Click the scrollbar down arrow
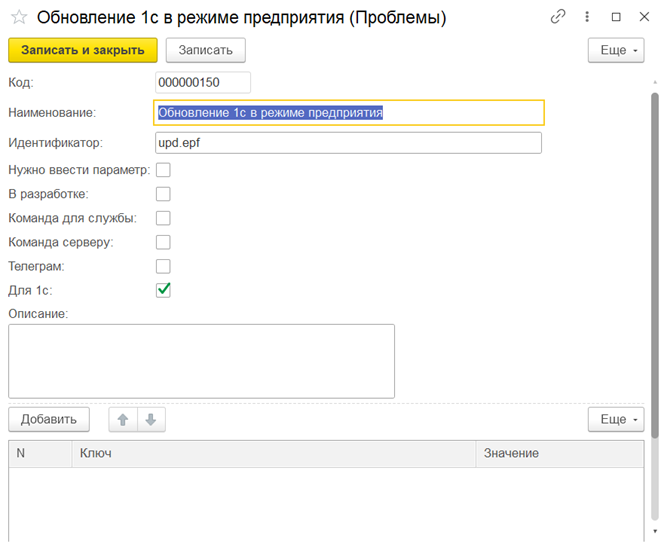 655,531
